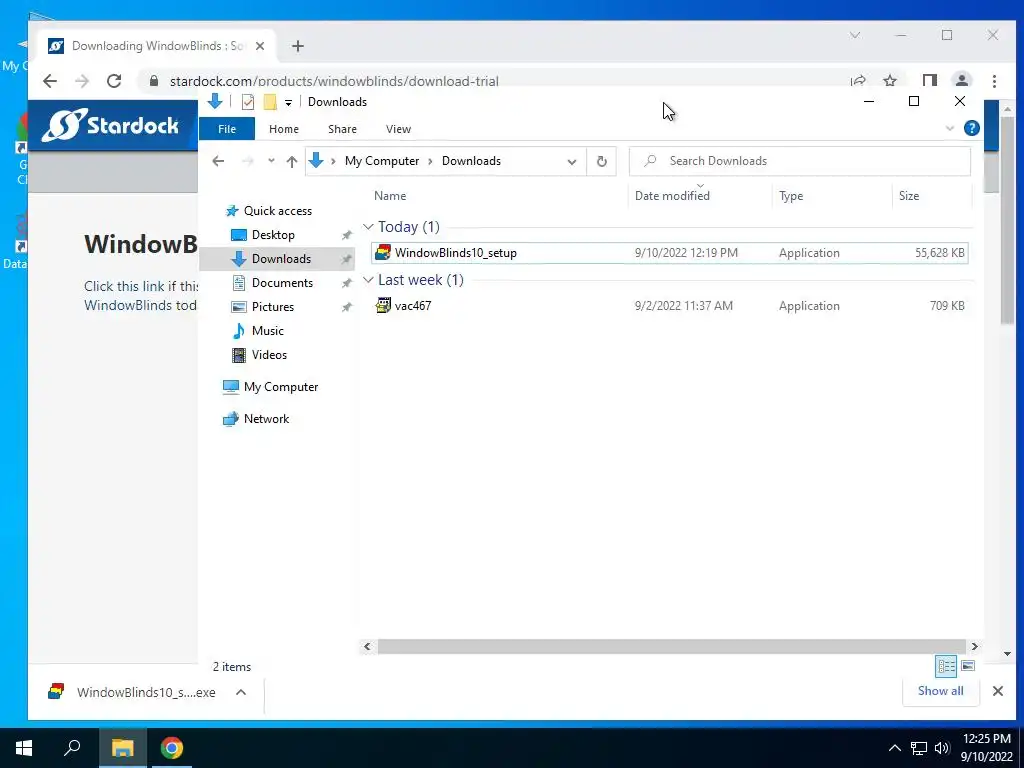Bookmark this page with the star icon
Viewport: 1024px width, 768px height.
pos(889,81)
